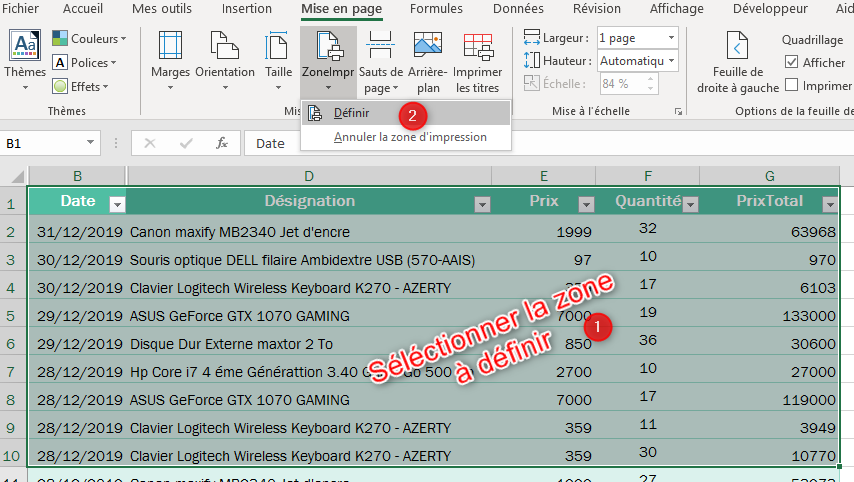Click PrixTotal value 10770
Image resolution: width=854 pixels, height=482 pixels.
pos(769,455)
